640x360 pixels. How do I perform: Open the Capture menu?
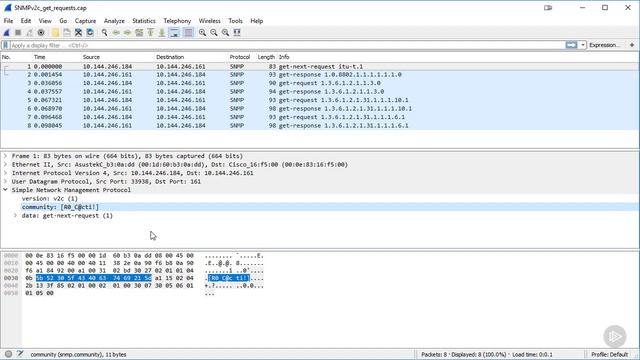pos(85,21)
